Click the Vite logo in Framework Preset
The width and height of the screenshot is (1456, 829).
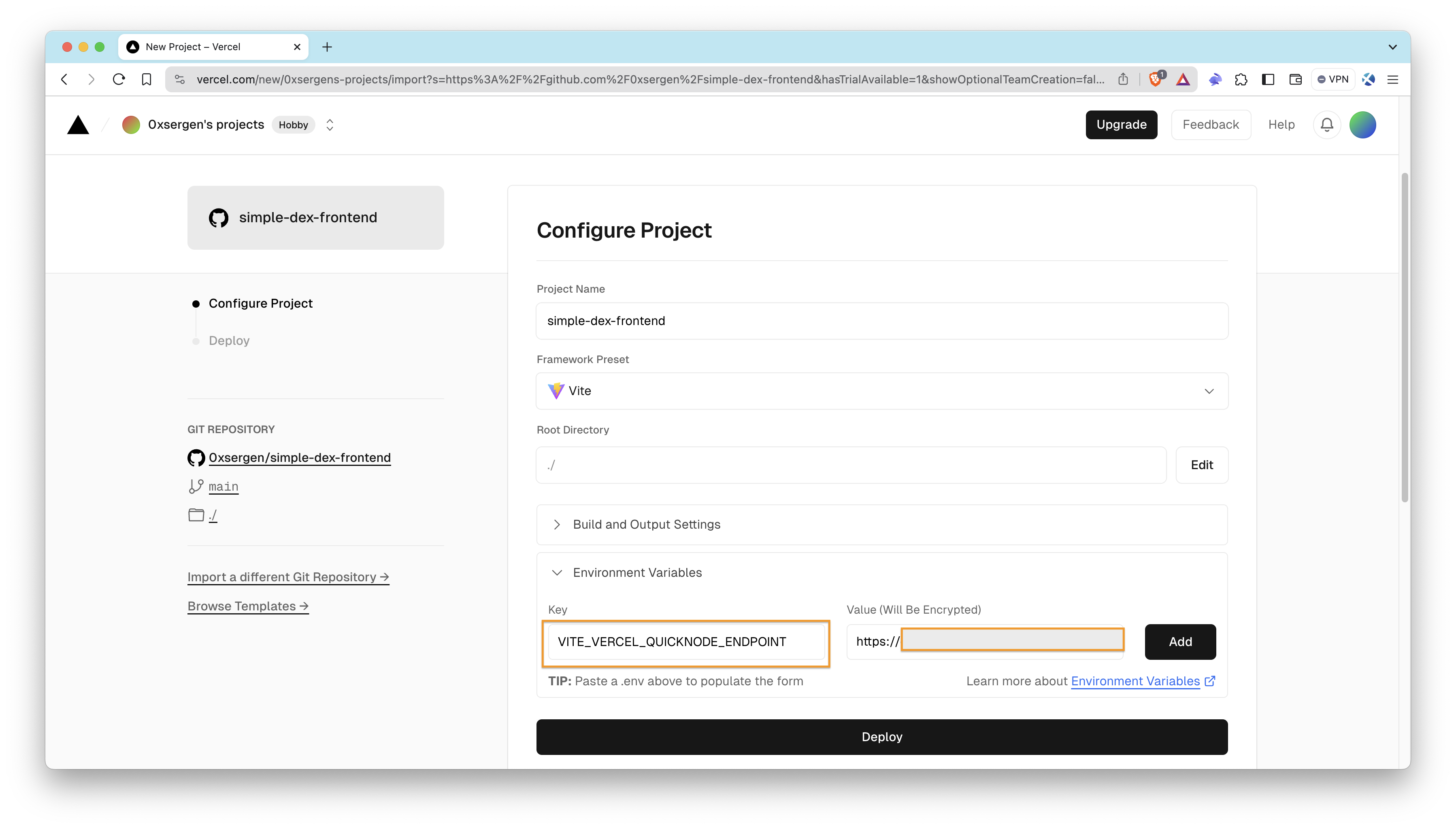(556, 391)
